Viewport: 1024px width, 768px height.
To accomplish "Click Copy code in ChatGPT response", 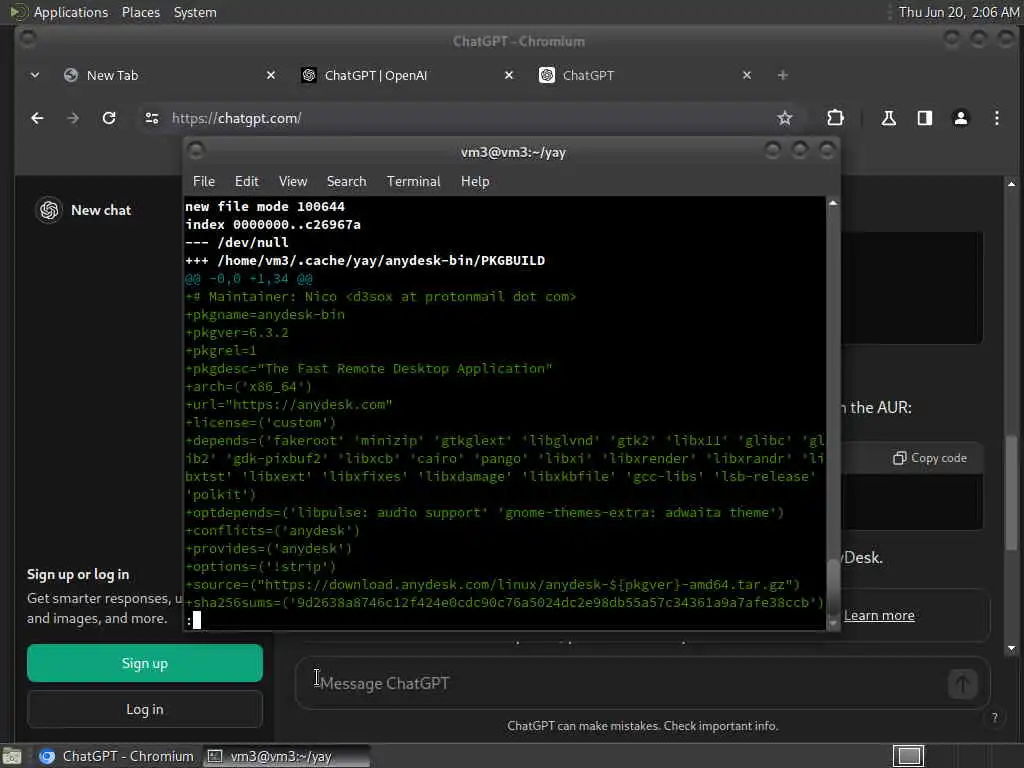I will [930, 458].
